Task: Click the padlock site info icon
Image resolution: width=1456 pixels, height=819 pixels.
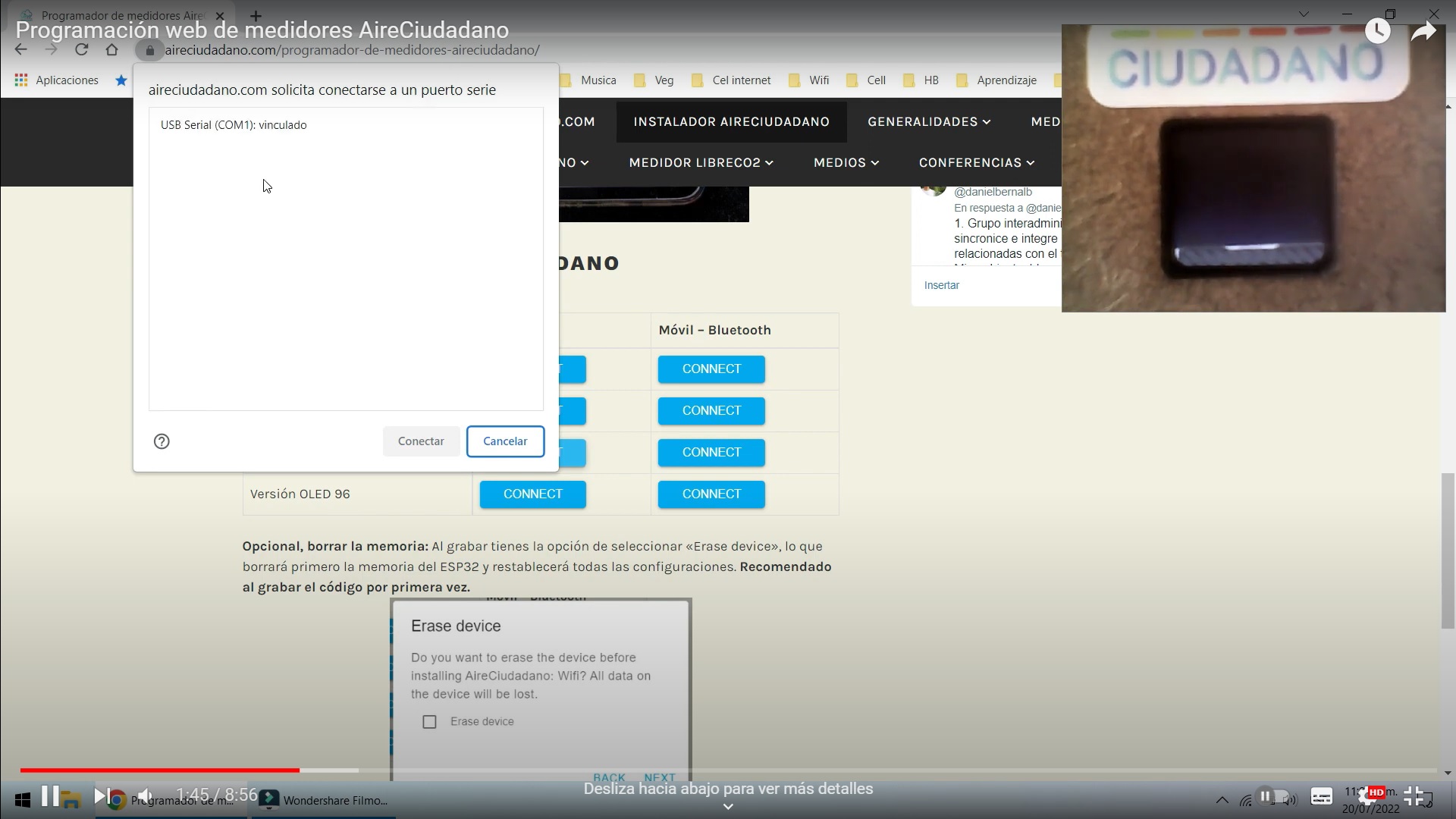Action: (149, 50)
